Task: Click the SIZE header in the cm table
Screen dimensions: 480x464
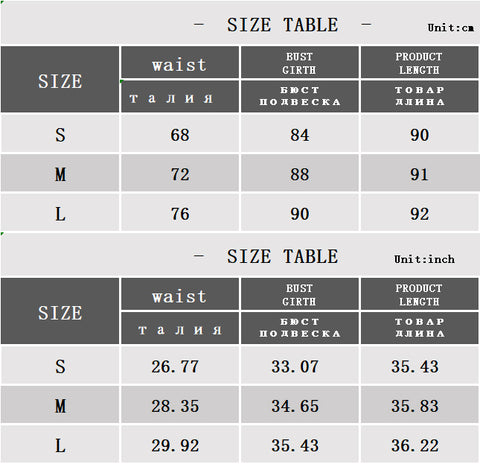Action: point(60,79)
